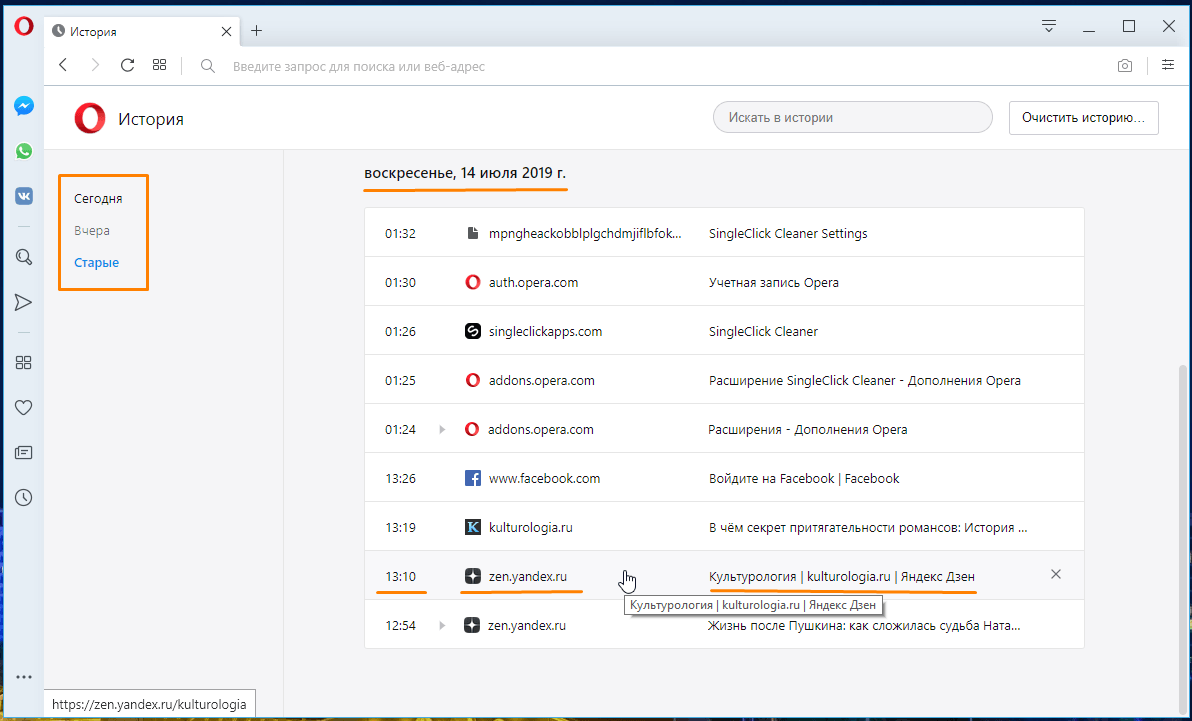Open Учетная запись Opera entry
This screenshot has width=1192, height=721.
tap(774, 282)
